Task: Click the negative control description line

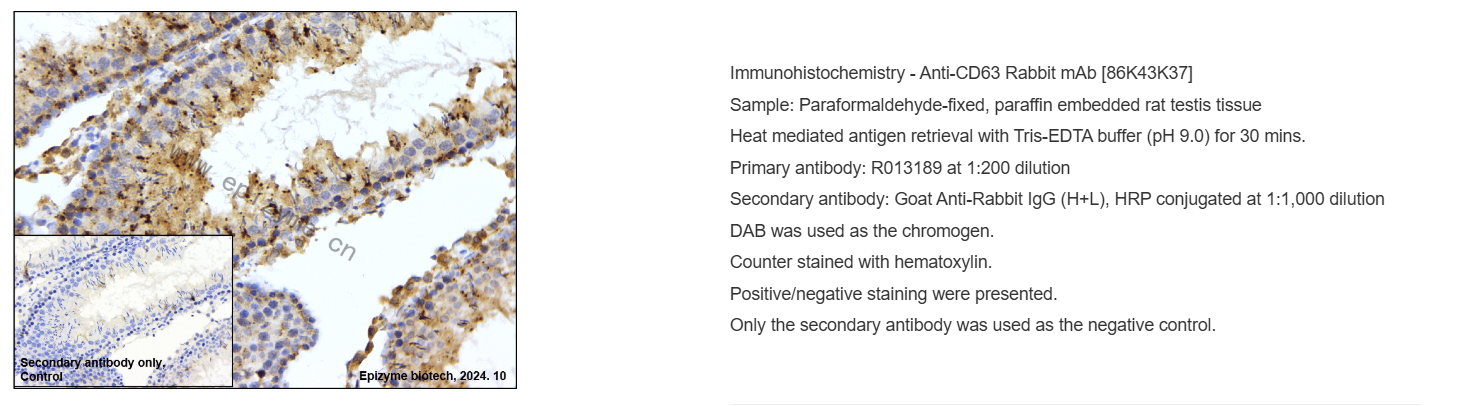Action: click(x=972, y=325)
